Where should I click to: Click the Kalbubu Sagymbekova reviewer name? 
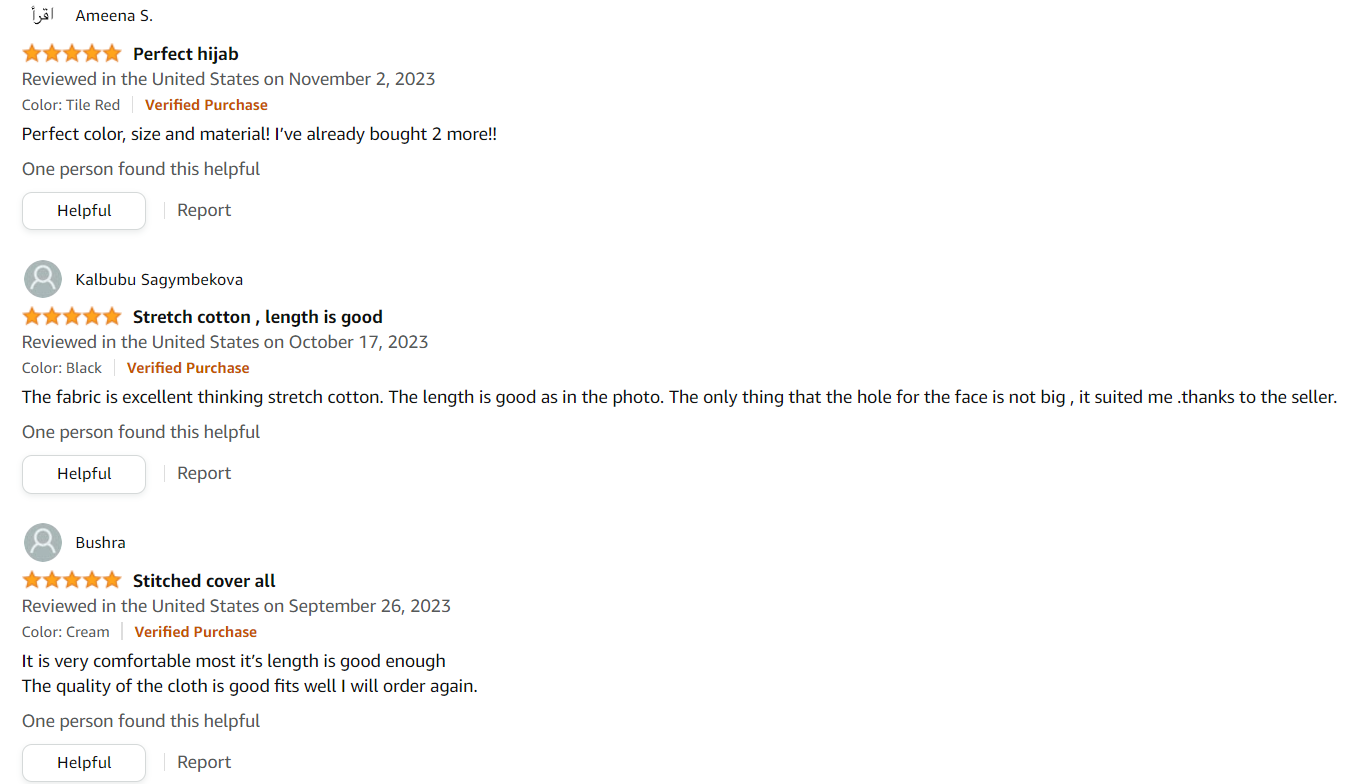coord(159,280)
